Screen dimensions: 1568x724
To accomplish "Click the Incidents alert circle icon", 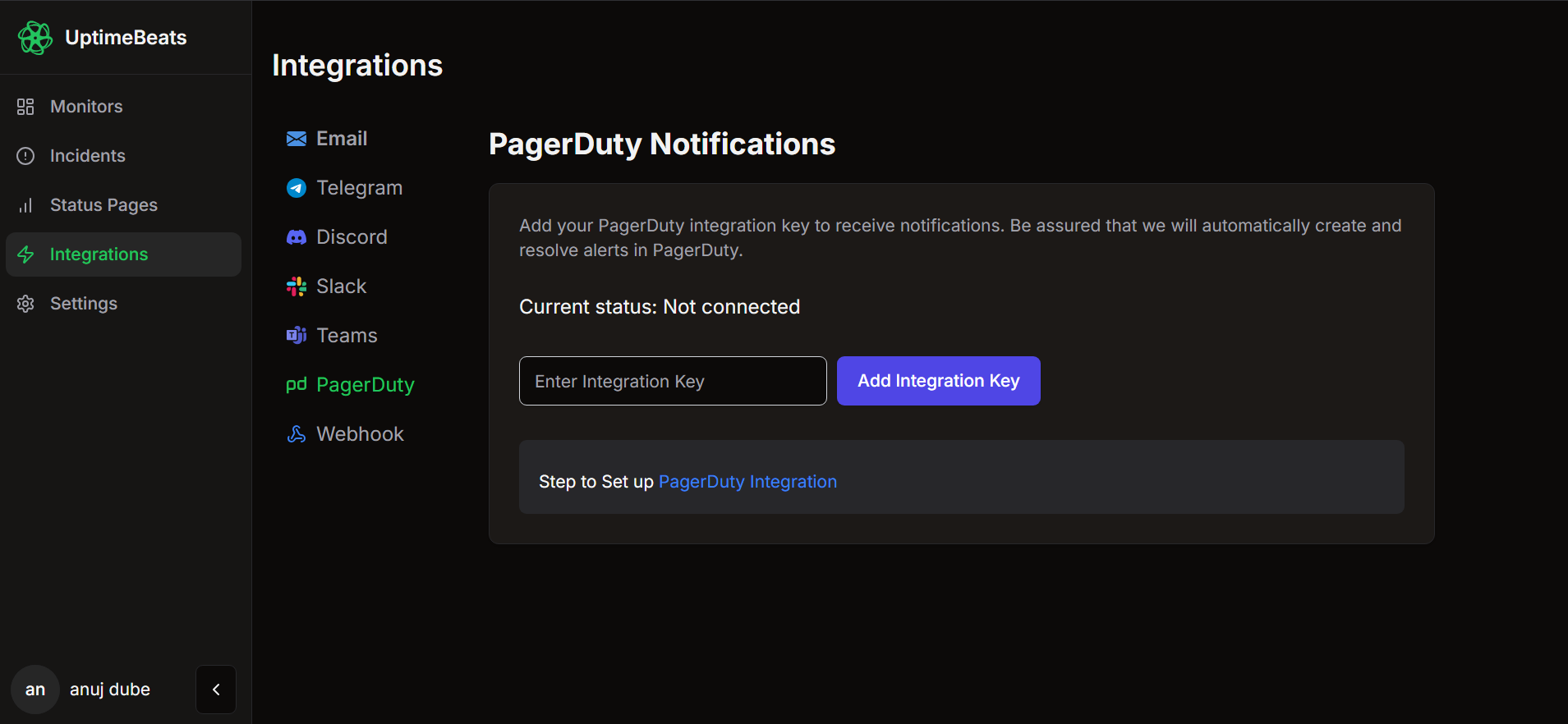I will pyautogui.click(x=25, y=156).
